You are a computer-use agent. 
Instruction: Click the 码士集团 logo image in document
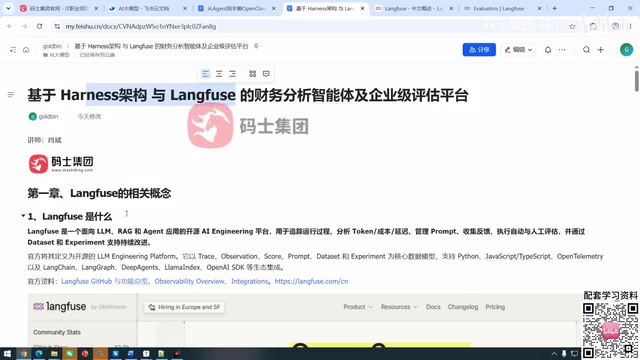click(61, 164)
